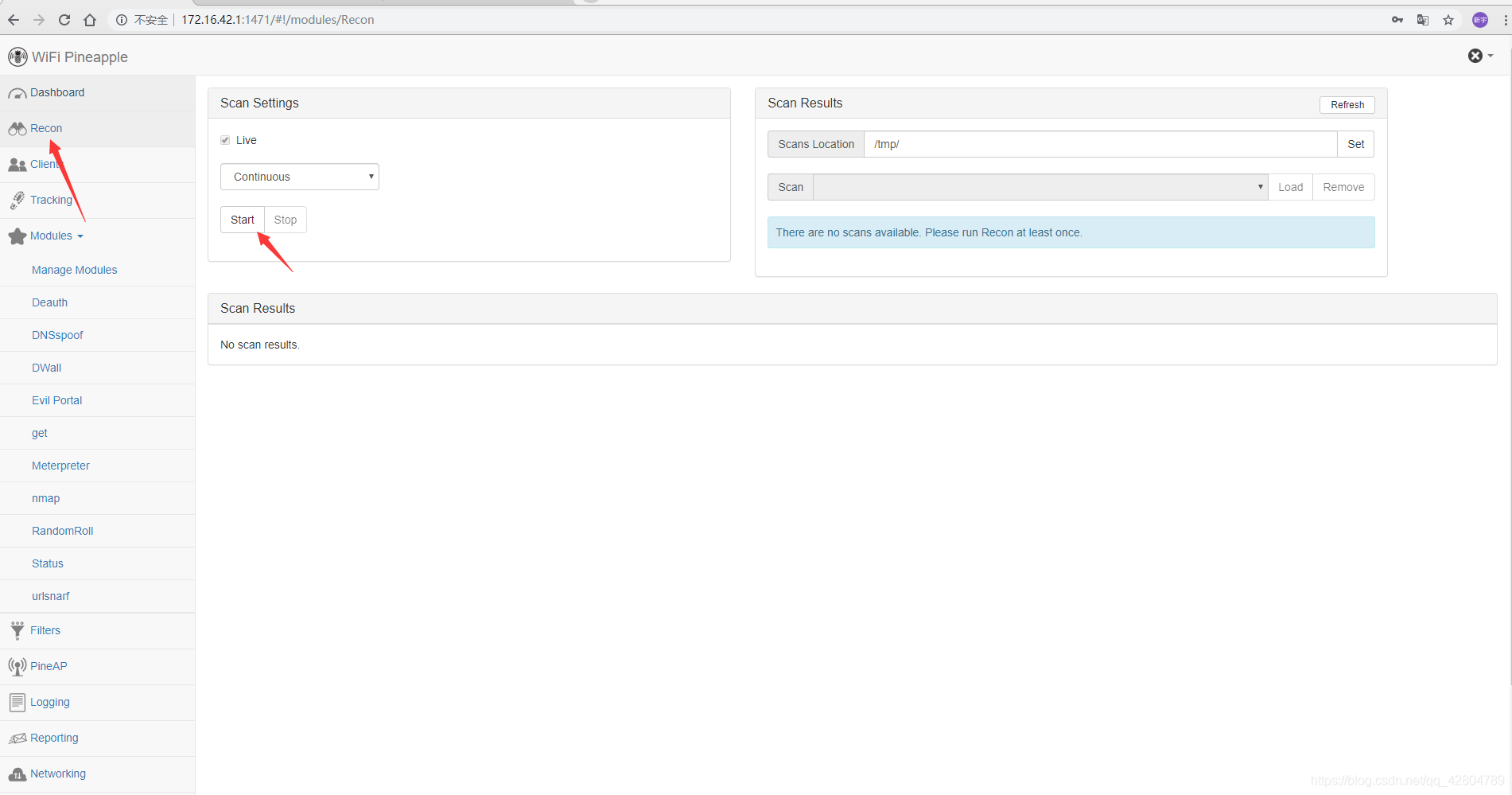Open Dashboard via its gauge icon

pos(17,94)
